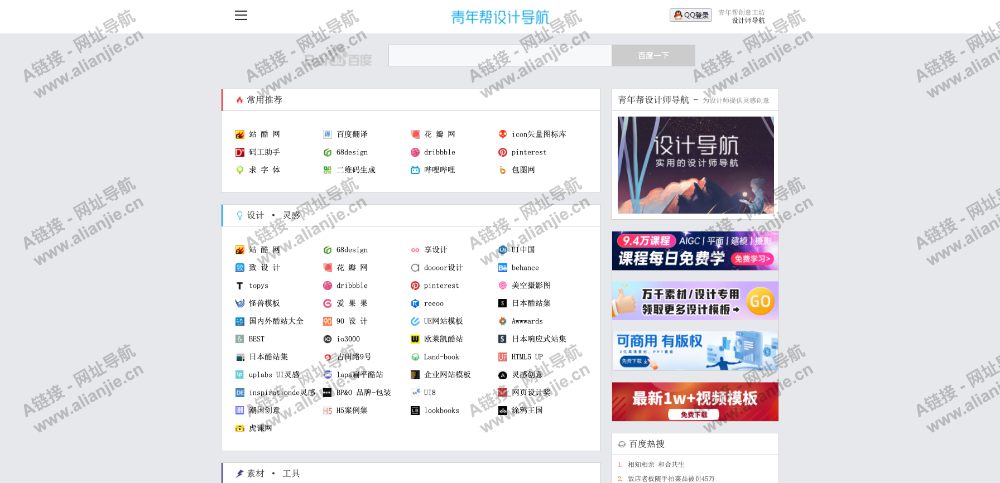Click the reeoo hexagon icon
The height and width of the screenshot is (483, 1000).
pyautogui.click(x=415, y=304)
